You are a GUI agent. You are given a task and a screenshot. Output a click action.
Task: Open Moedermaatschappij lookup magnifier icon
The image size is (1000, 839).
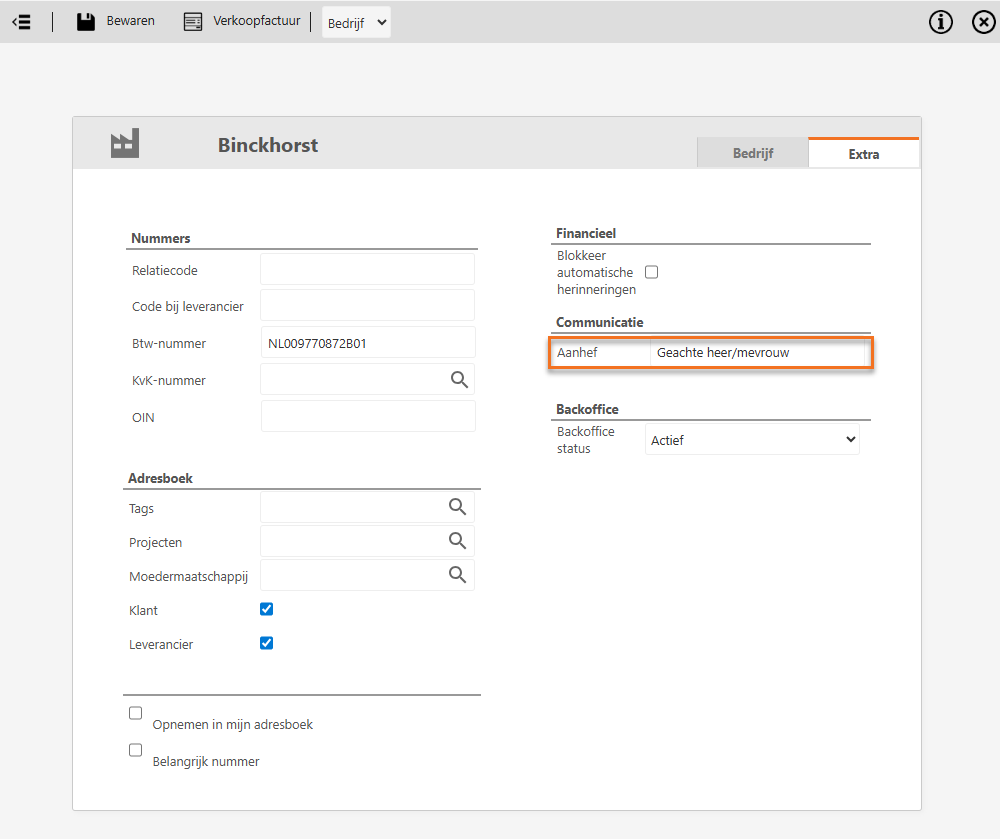[x=458, y=575]
